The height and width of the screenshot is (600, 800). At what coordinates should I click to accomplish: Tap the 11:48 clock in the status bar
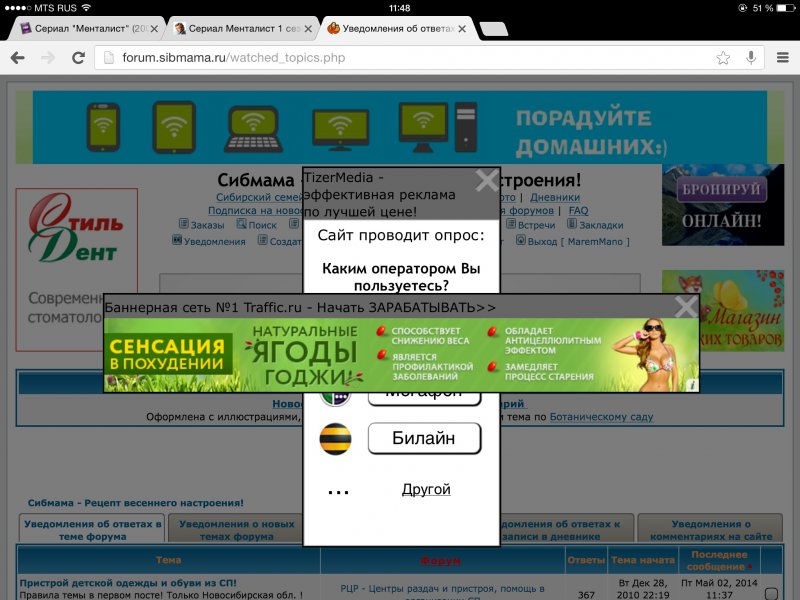click(x=399, y=8)
